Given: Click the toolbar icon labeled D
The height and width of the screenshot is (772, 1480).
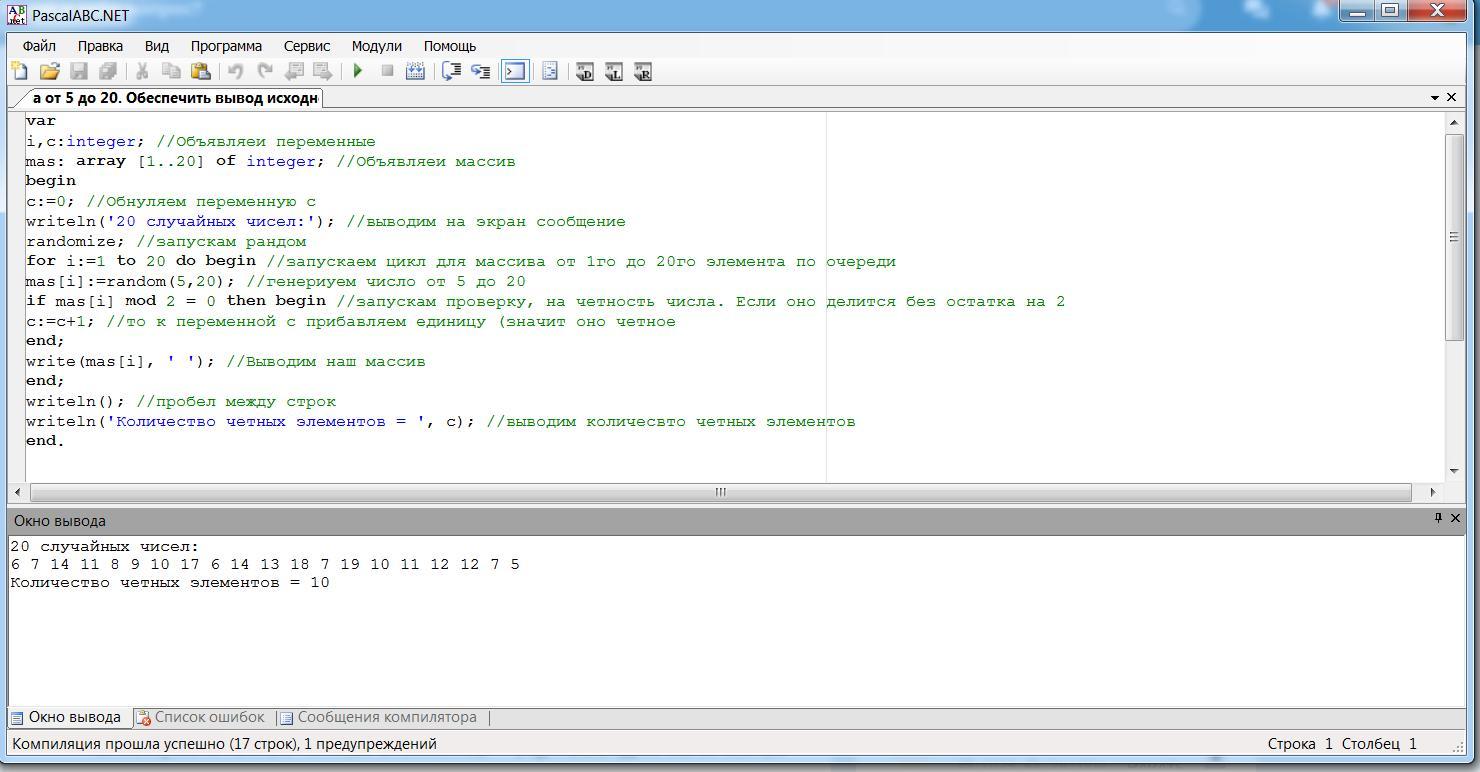Looking at the screenshot, I should 585,71.
